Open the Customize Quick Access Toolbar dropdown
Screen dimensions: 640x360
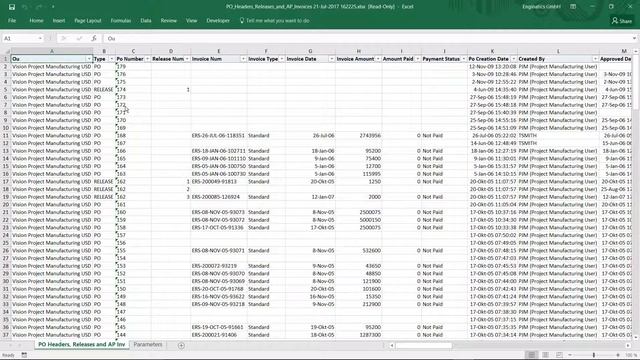pos(53,7)
